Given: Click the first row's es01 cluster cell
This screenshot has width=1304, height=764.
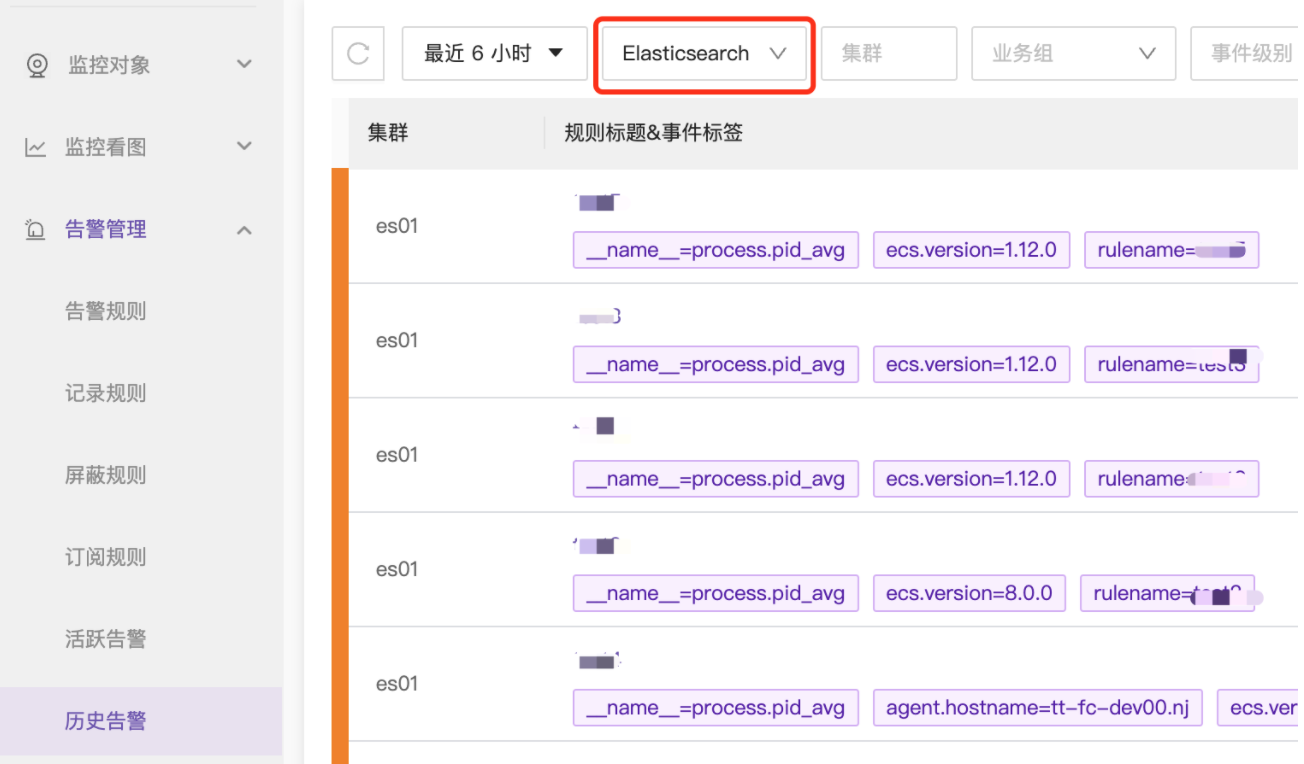Looking at the screenshot, I should click(x=397, y=226).
